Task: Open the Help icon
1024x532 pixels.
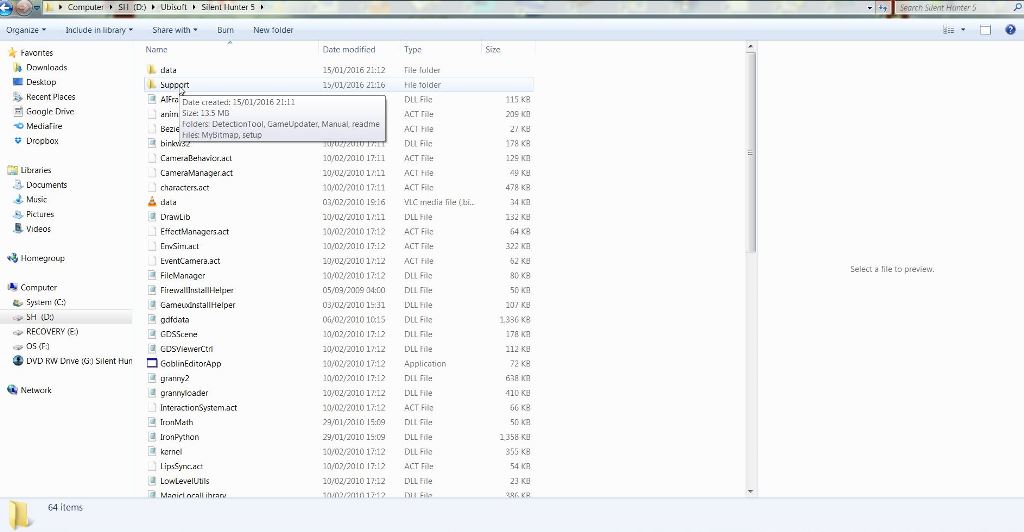Action: click(x=1010, y=30)
